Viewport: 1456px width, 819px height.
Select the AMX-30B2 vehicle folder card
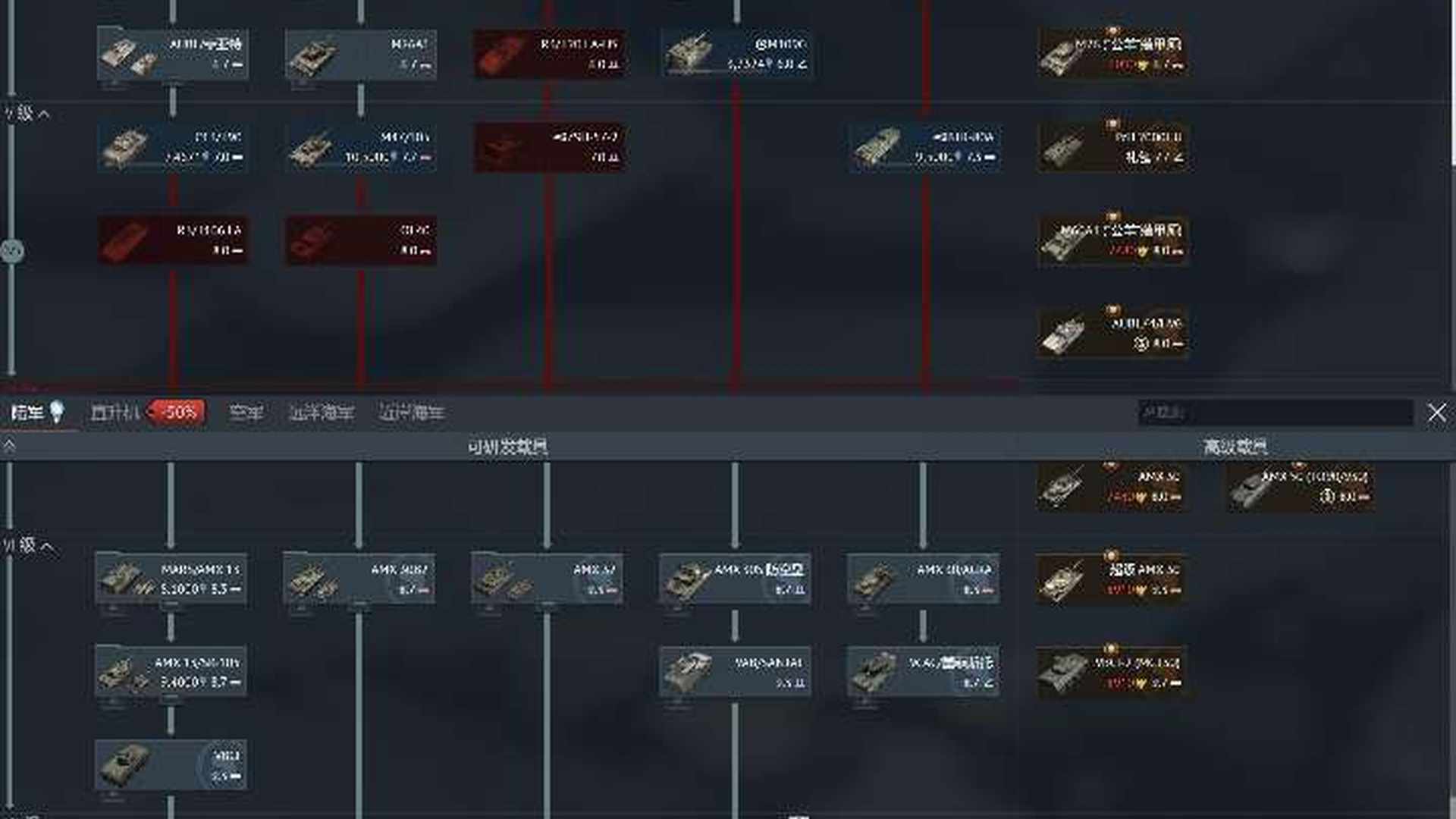(359, 579)
